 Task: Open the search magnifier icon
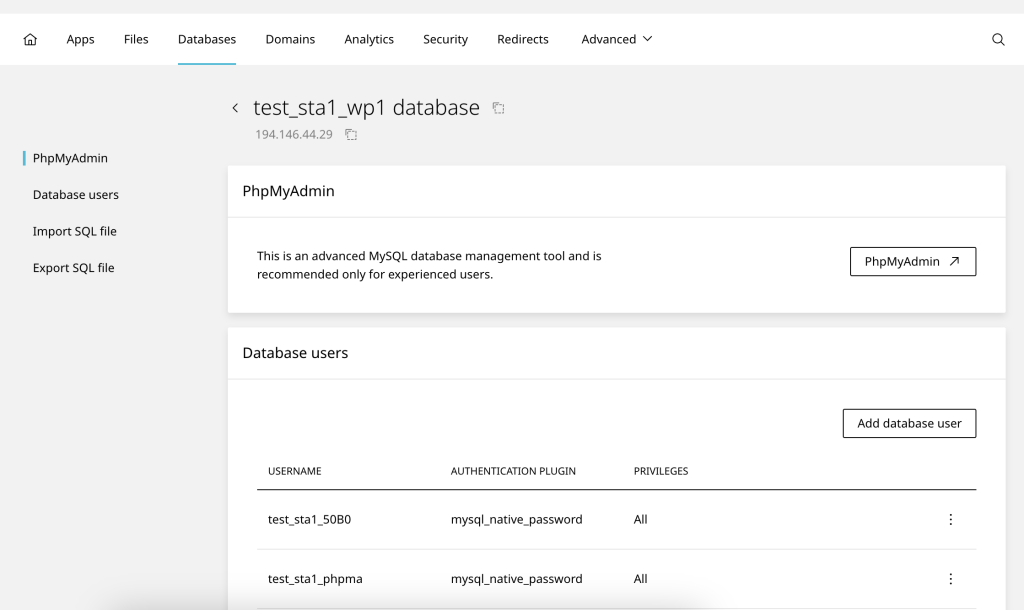[x=998, y=39]
